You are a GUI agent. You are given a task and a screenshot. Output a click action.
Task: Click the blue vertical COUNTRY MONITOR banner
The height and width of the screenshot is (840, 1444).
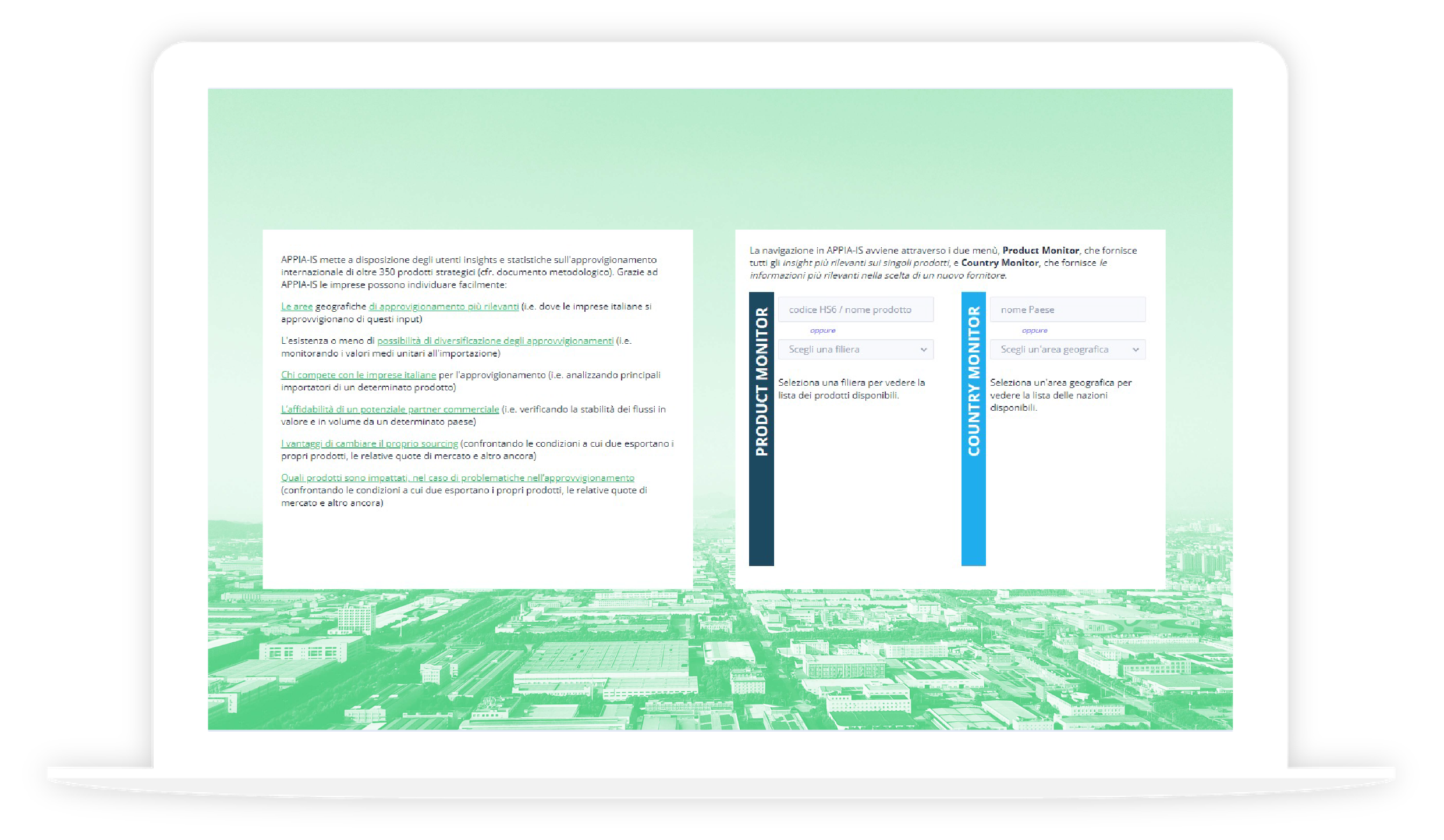tap(973, 429)
